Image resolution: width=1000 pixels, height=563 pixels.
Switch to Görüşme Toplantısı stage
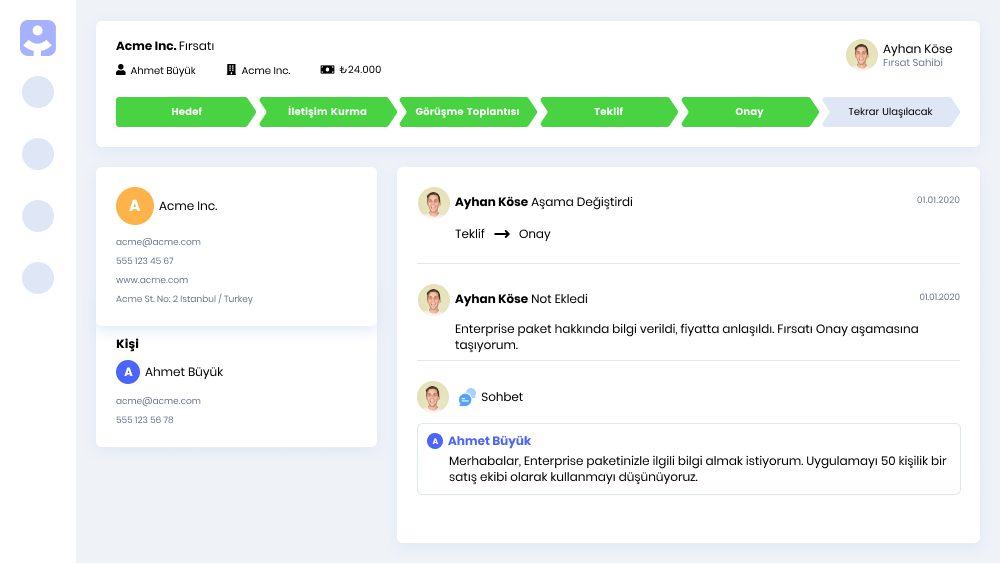(467, 112)
